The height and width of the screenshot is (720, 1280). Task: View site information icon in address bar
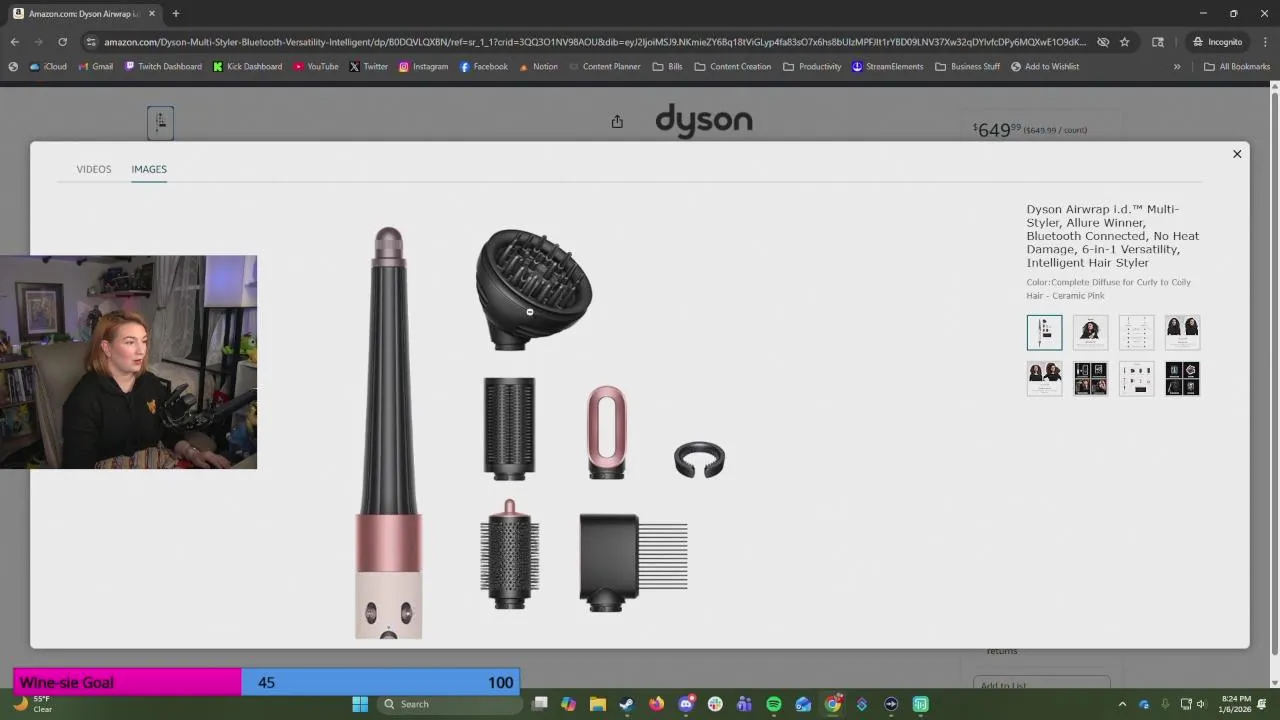[x=91, y=42]
